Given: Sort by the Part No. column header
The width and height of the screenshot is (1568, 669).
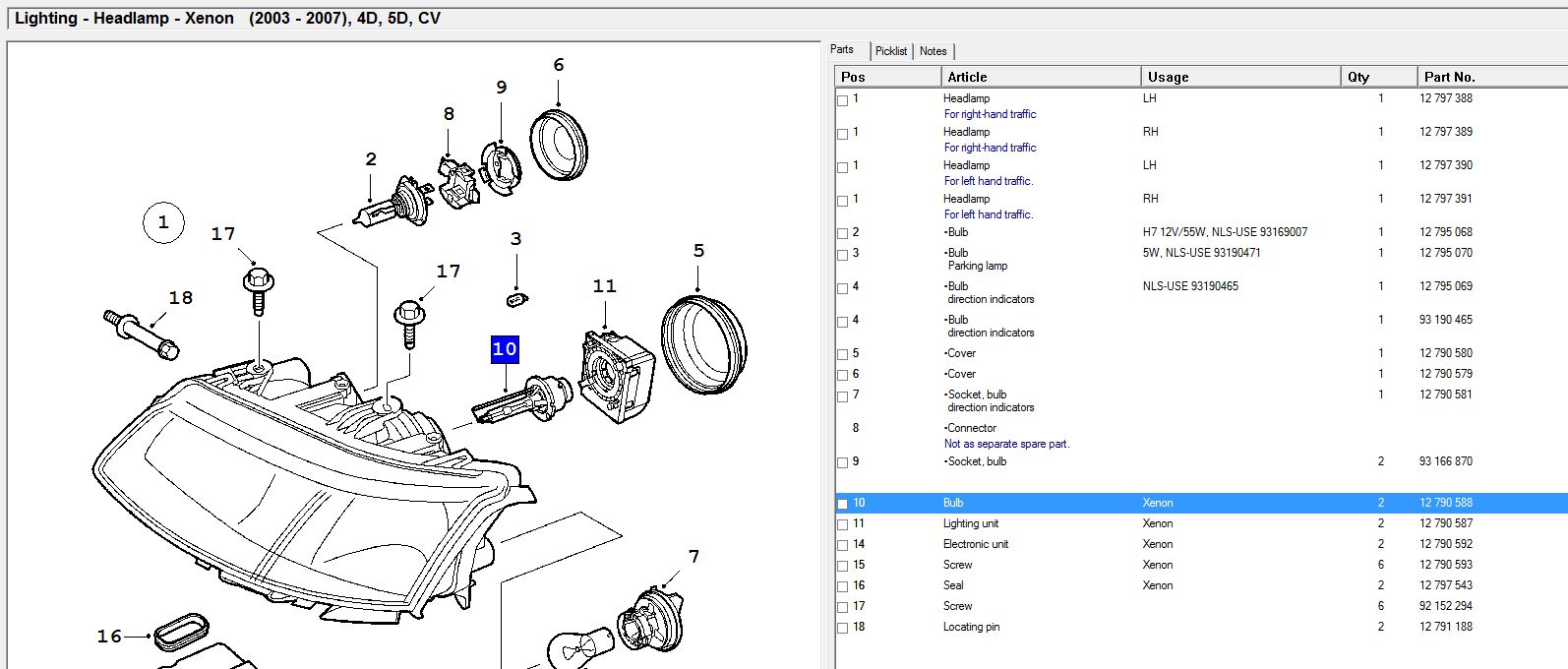Looking at the screenshot, I should coord(1449,77).
